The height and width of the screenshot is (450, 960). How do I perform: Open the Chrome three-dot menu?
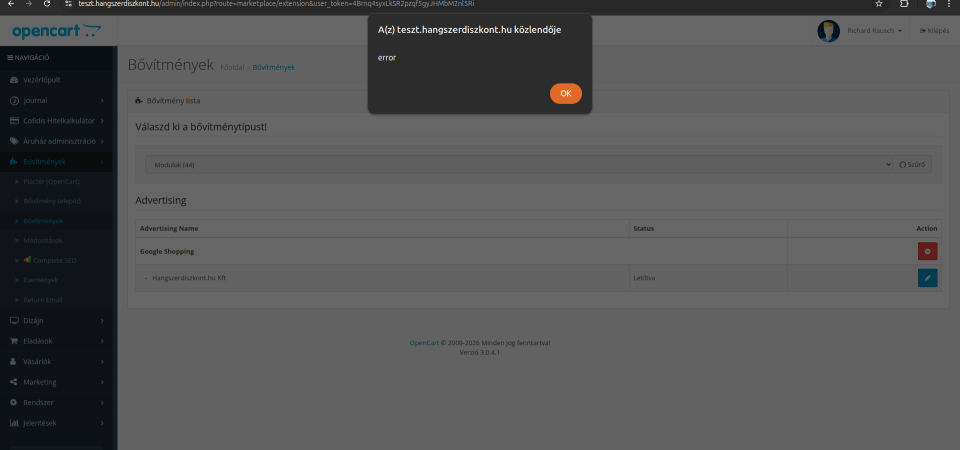951,5
